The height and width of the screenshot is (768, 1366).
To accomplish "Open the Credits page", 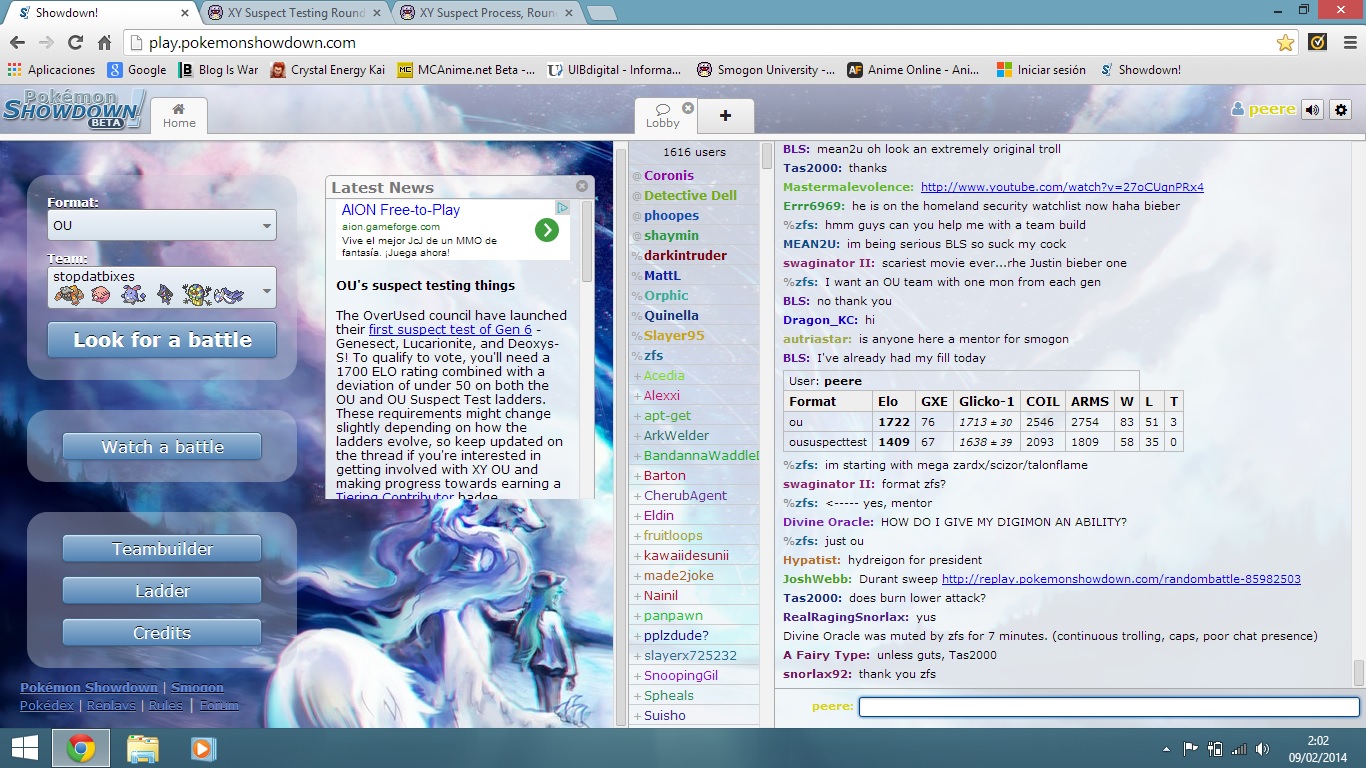I will [x=162, y=633].
